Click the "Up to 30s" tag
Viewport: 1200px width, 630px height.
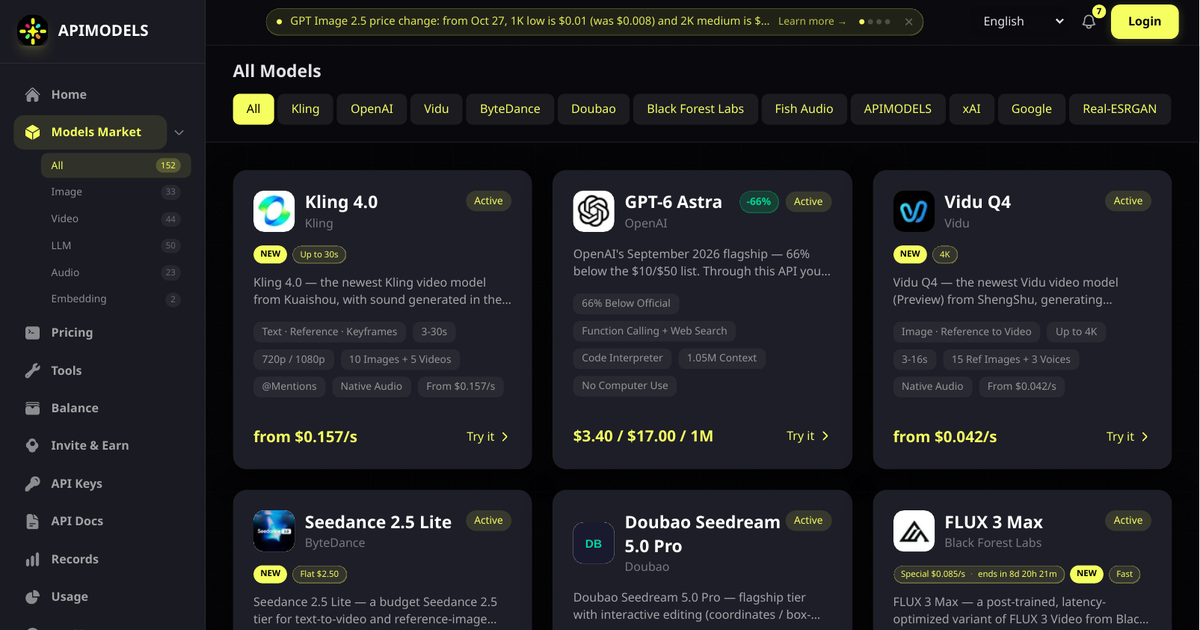click(320, 254)
